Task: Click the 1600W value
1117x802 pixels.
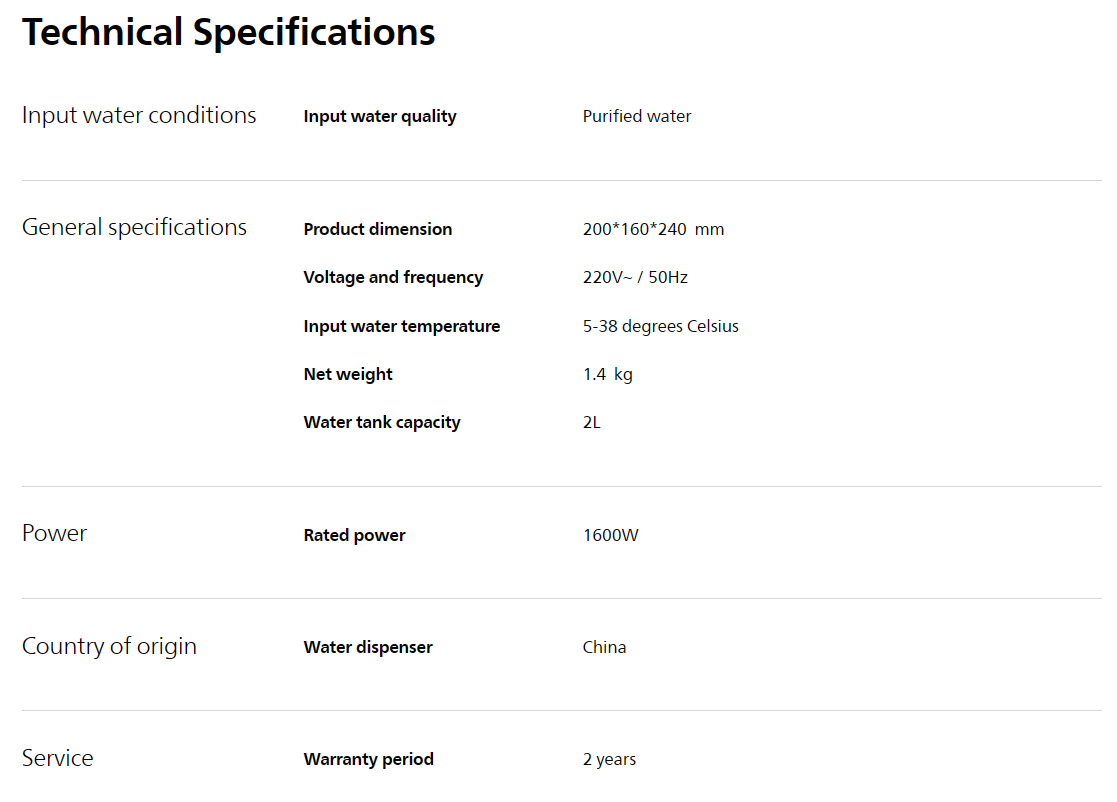Action: [x=611, y=535]
